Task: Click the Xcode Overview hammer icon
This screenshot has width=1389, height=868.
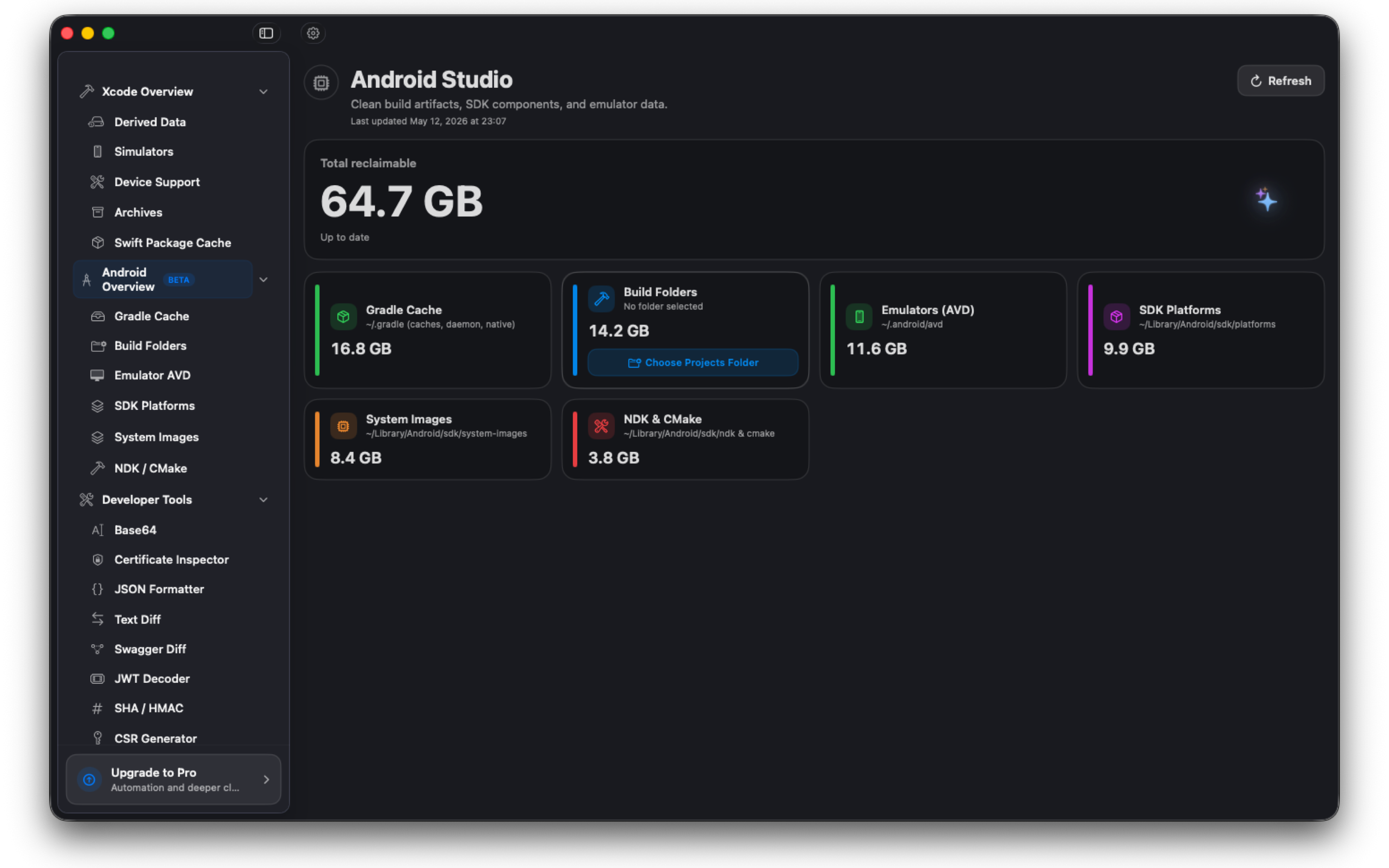Action: pyautogui.click(x=87, y=91)
